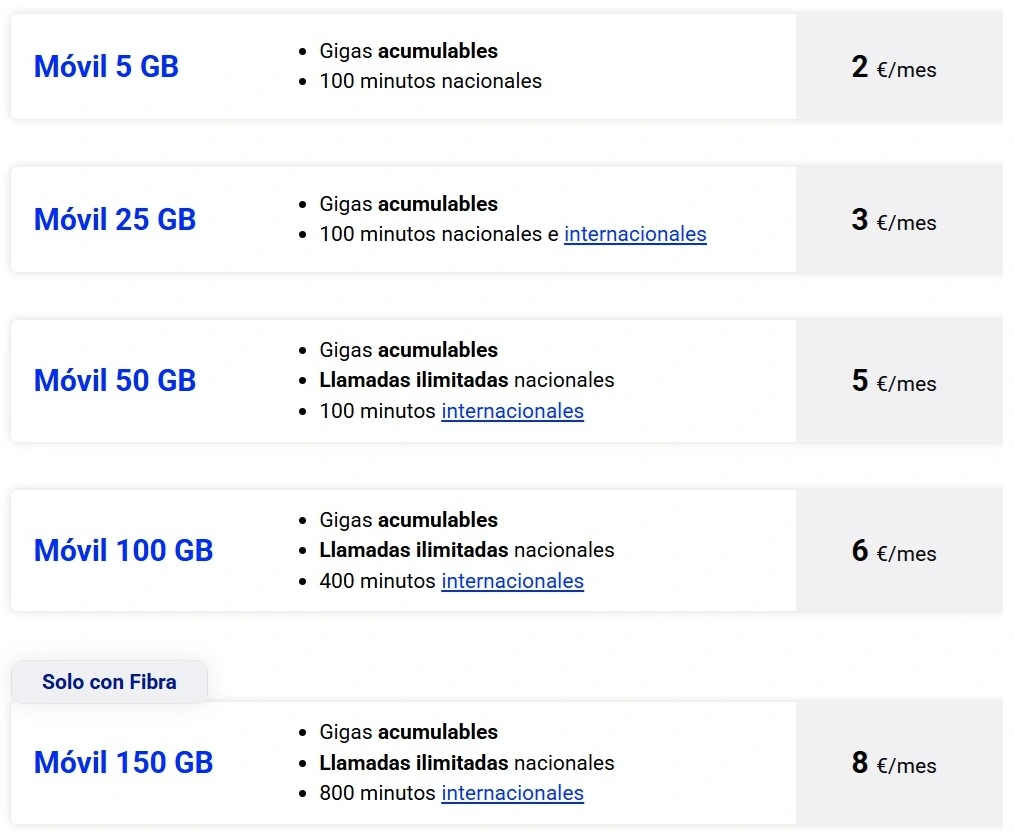This screenshot has height=839, width=1014.
Task: Click Llamadas ilimitadas text in Móvil 50 GB
Action: click(414, 380)
